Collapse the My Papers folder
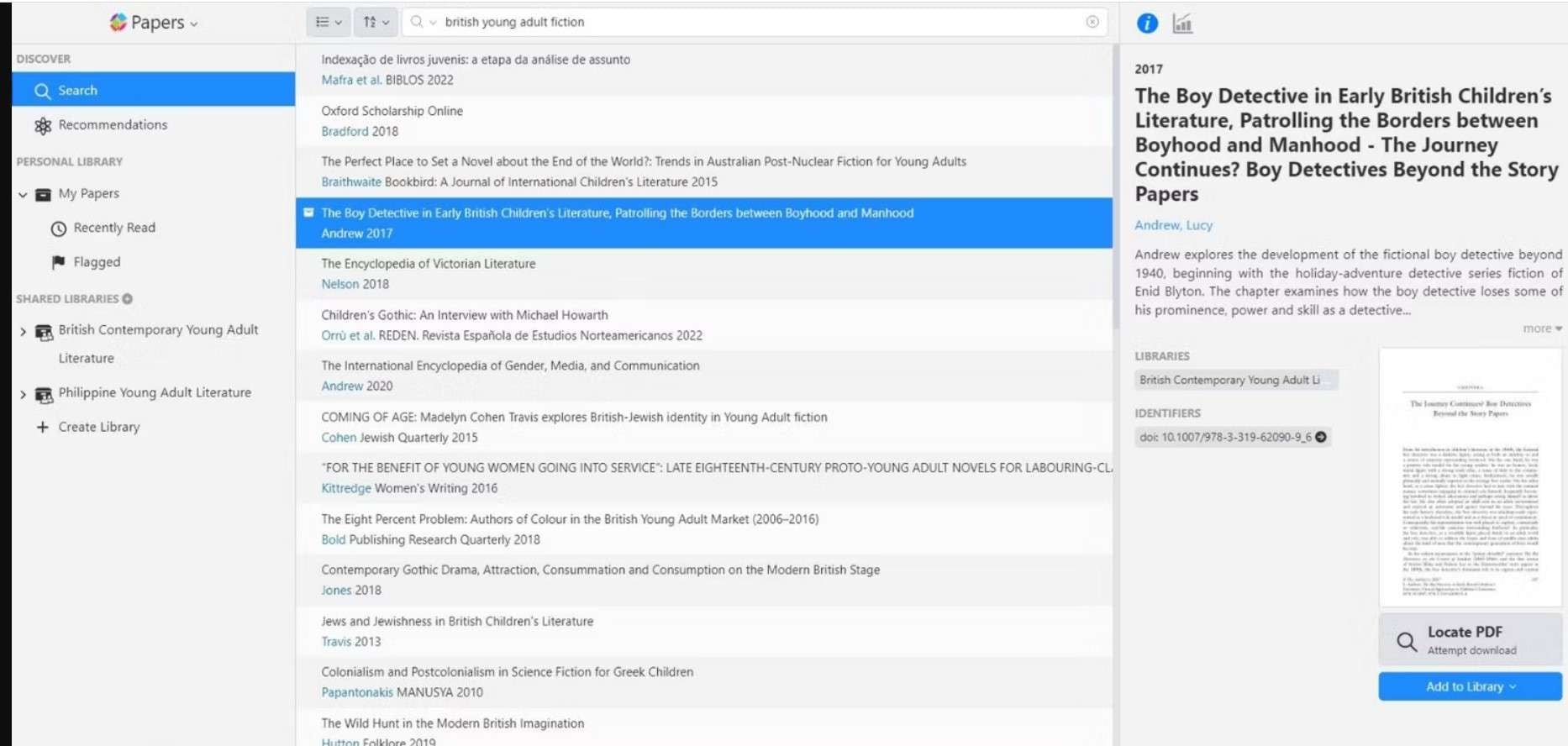This screenshot has height=746, width=1568. point(23,194)
